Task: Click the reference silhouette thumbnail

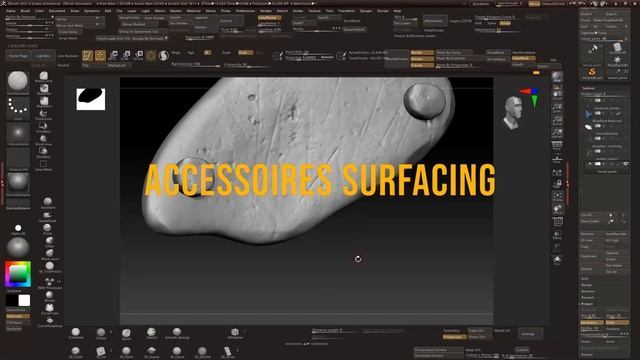Action: (x=91, y=99)
